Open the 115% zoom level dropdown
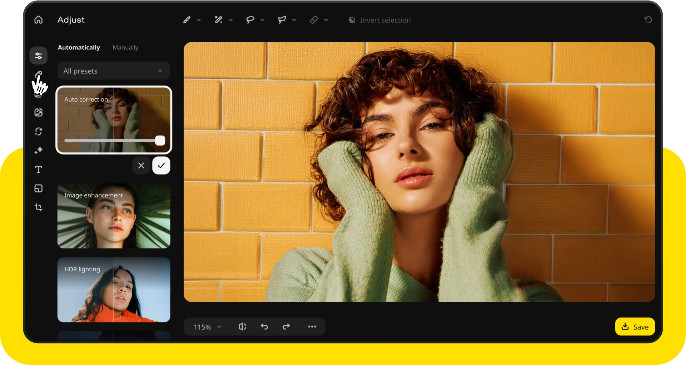This screenshot has width=686, height=365. coord(207,327)
